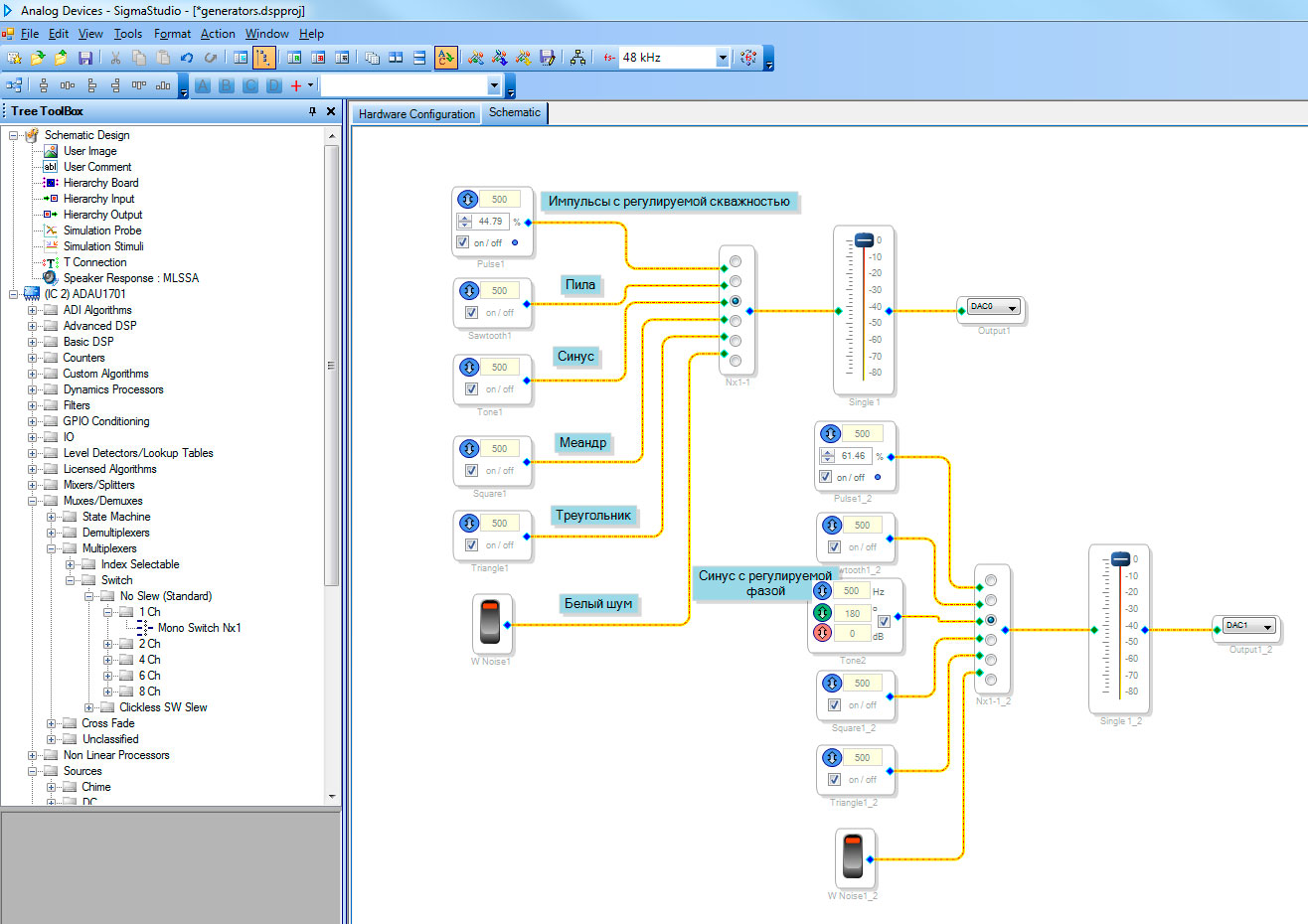Viewport: 1308px width, 924px height.
Task: Click the New Project toolbar icon
Action: pos(14,58)
